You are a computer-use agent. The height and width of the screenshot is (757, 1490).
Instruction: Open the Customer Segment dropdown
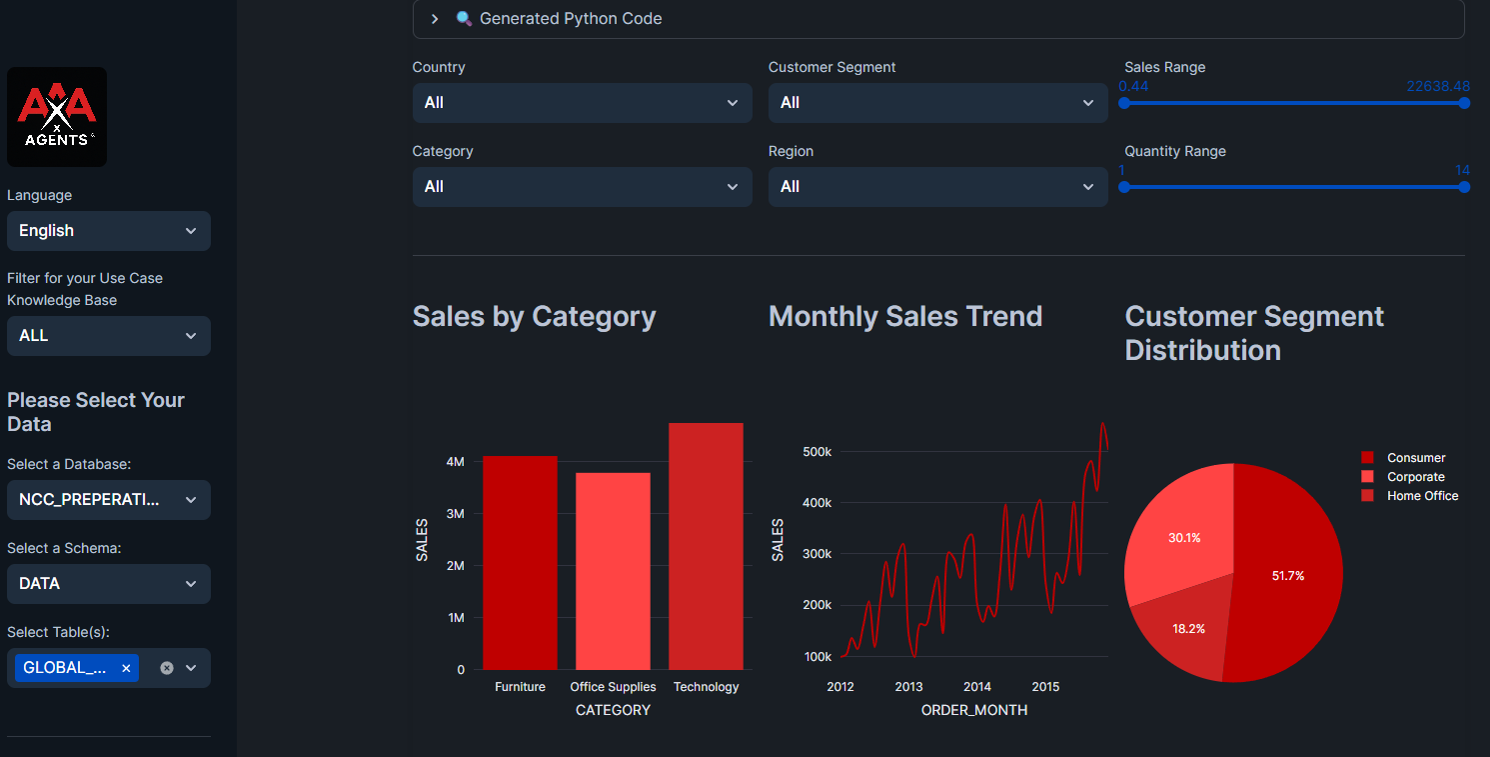pyautogui.click(x=937, y=103)
